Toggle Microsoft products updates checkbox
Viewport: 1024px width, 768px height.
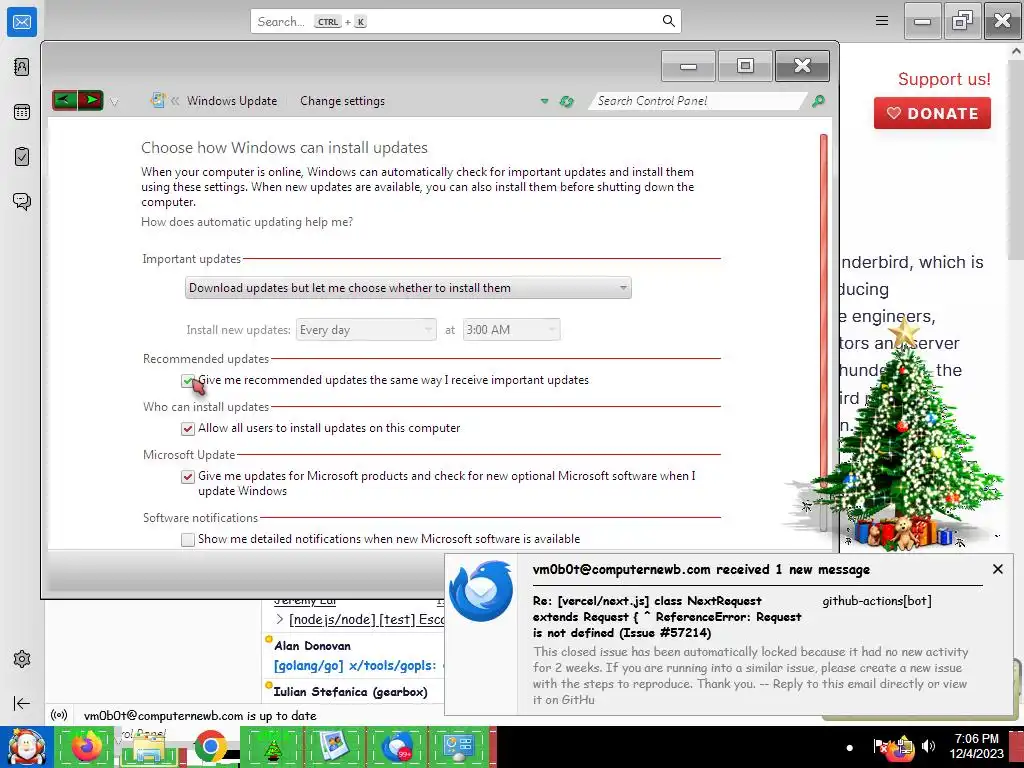coord(187,477)
